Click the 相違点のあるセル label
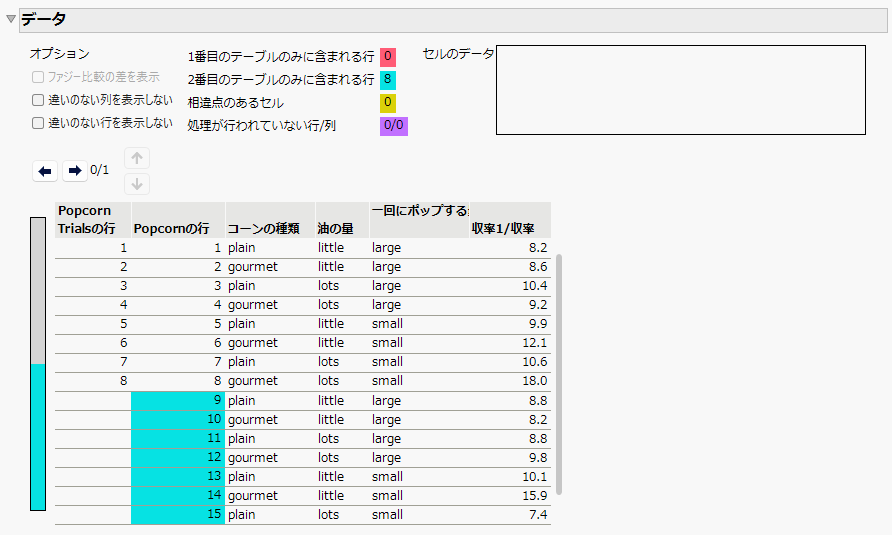Viewport: 892px width, 535px height. 236,103
